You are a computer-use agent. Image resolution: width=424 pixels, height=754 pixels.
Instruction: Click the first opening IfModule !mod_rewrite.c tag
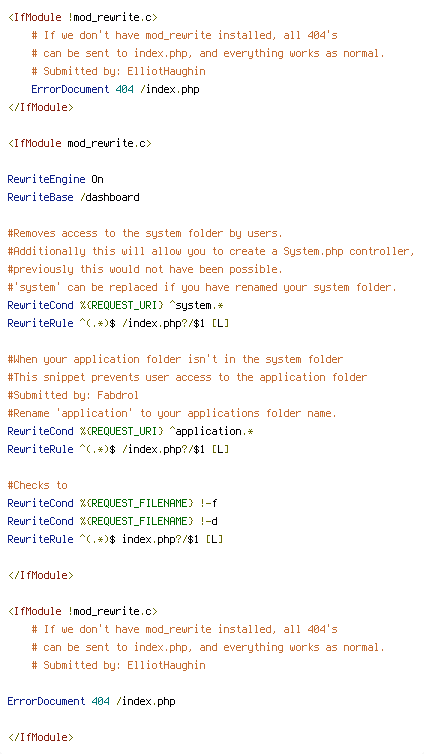[x=83, y=17]
